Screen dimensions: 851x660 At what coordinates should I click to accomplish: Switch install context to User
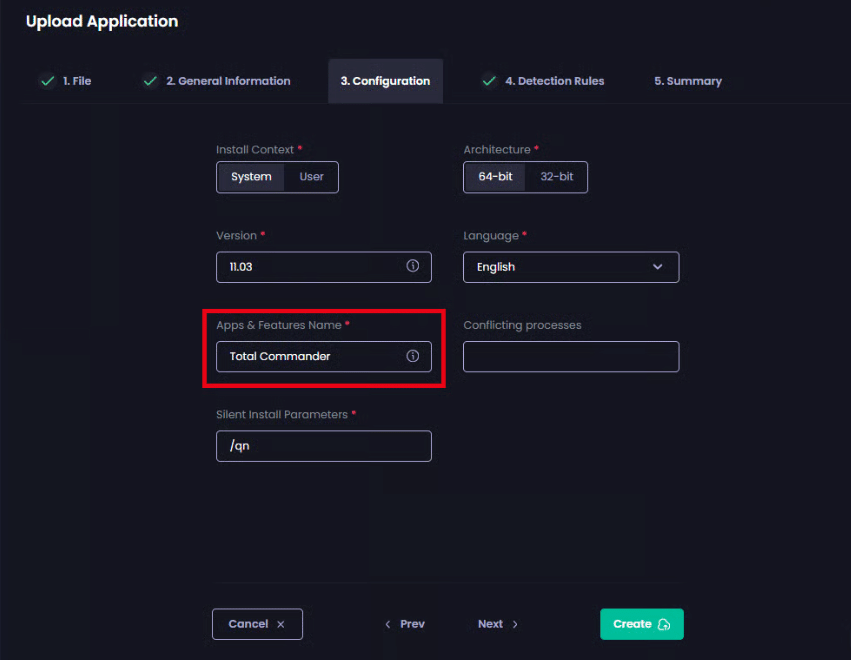pyautogui.click(x=312, y=177)
